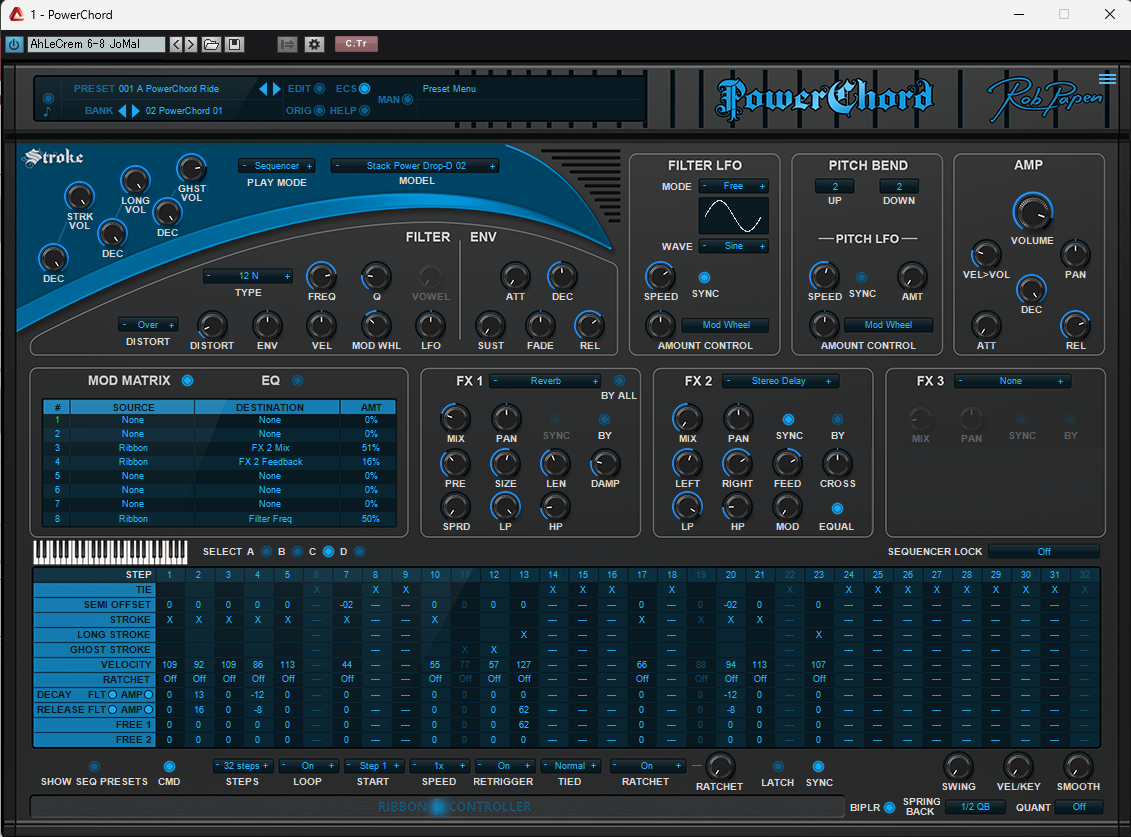Open host settings gear icon
This screenshot has width=1131, height=837.
(314, 44)
